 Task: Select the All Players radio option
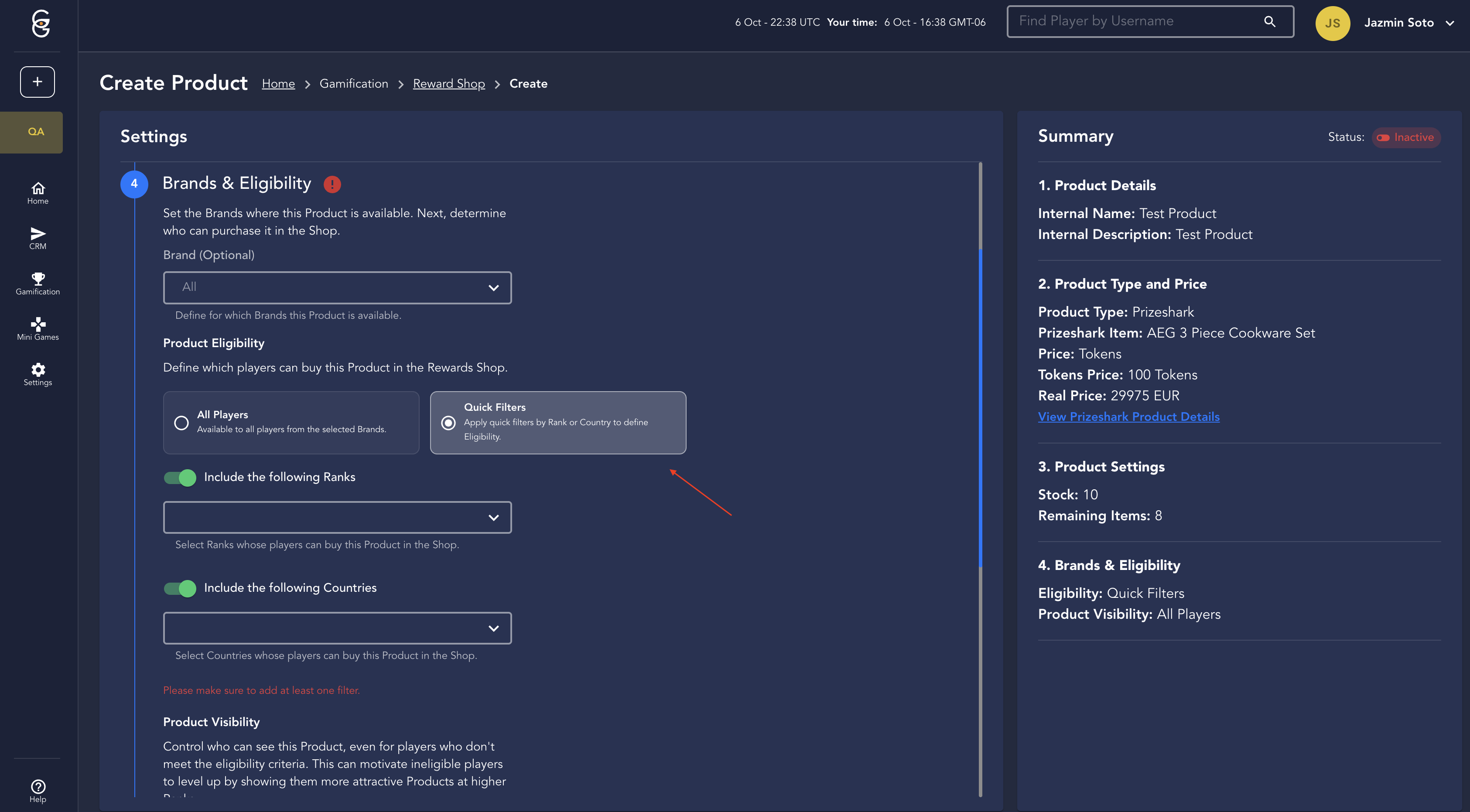point(181,423)
